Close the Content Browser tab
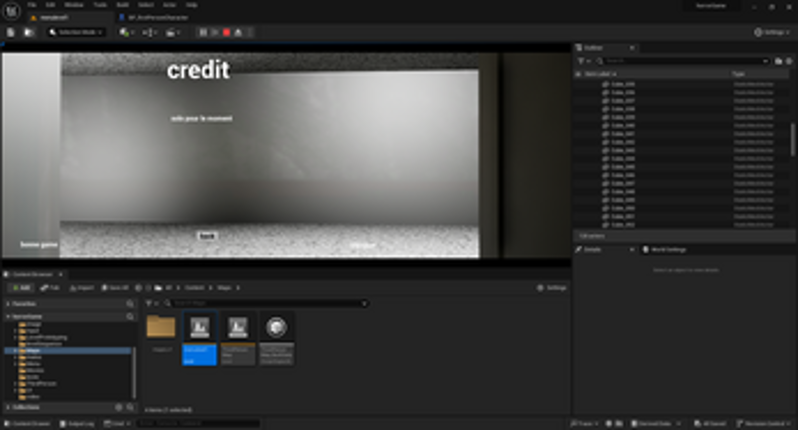Viewport: 798px width, 430px height. 61,274
